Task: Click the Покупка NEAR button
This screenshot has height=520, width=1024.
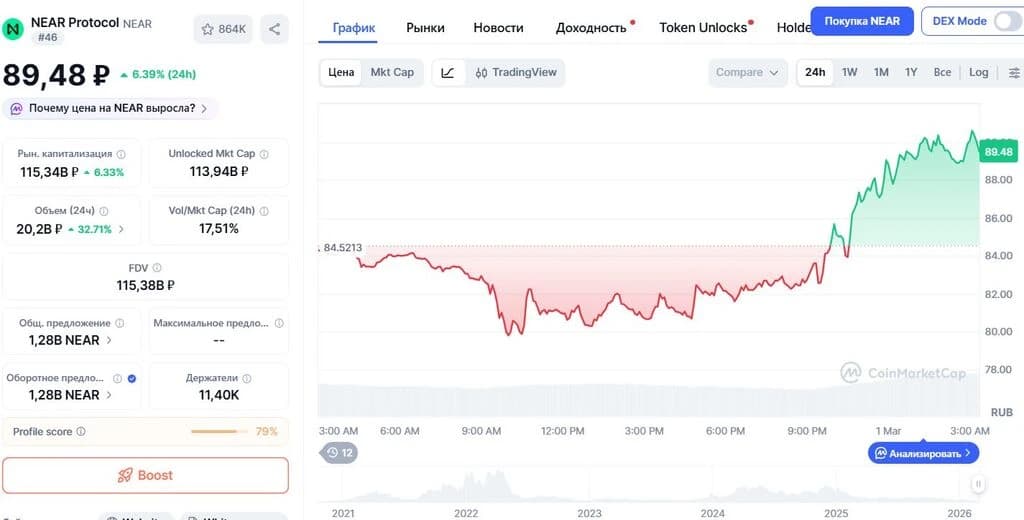Action: pyautogui.click(x=862, y=21)
